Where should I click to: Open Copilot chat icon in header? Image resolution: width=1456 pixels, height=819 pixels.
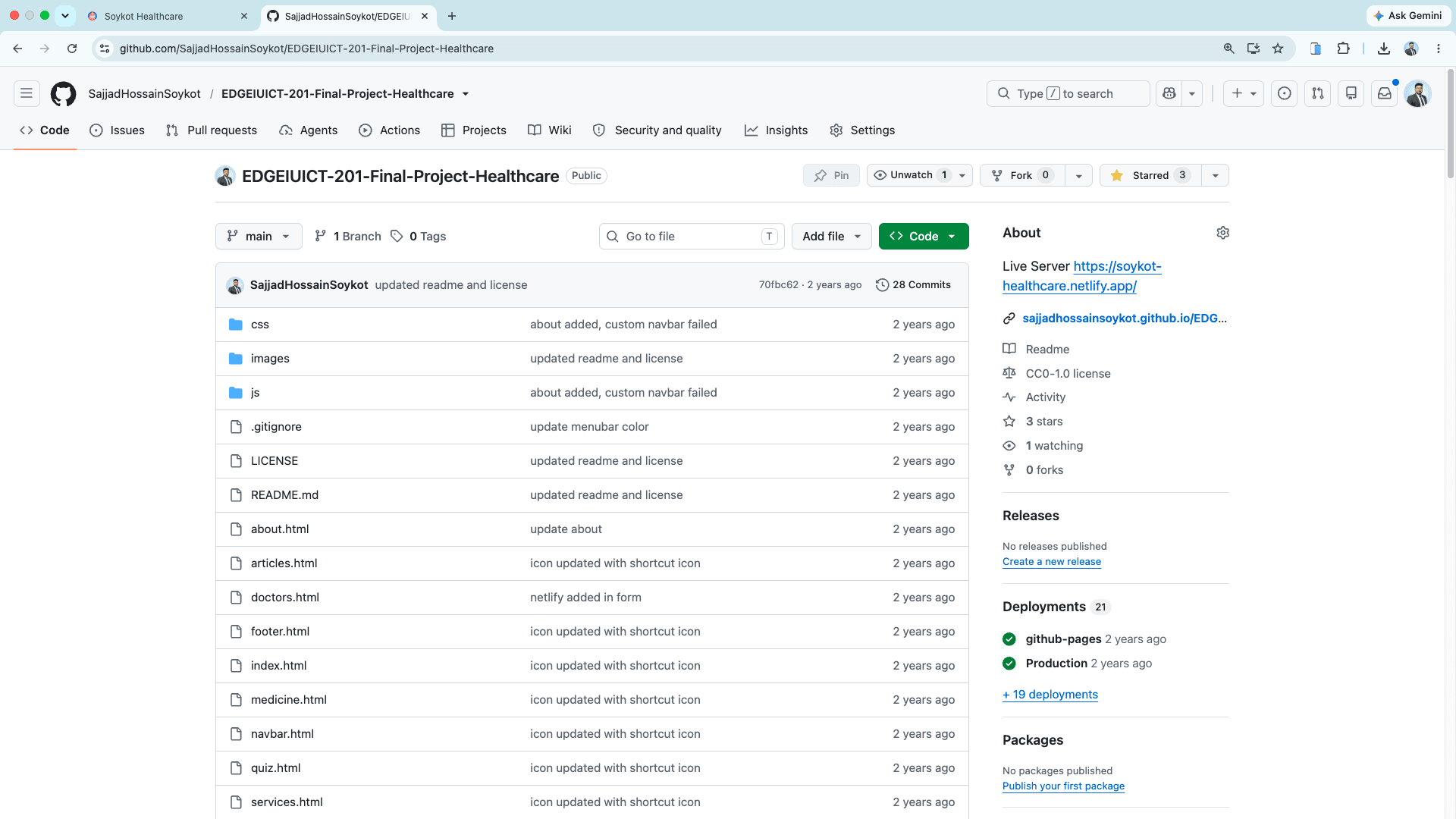click(1169, 93)
